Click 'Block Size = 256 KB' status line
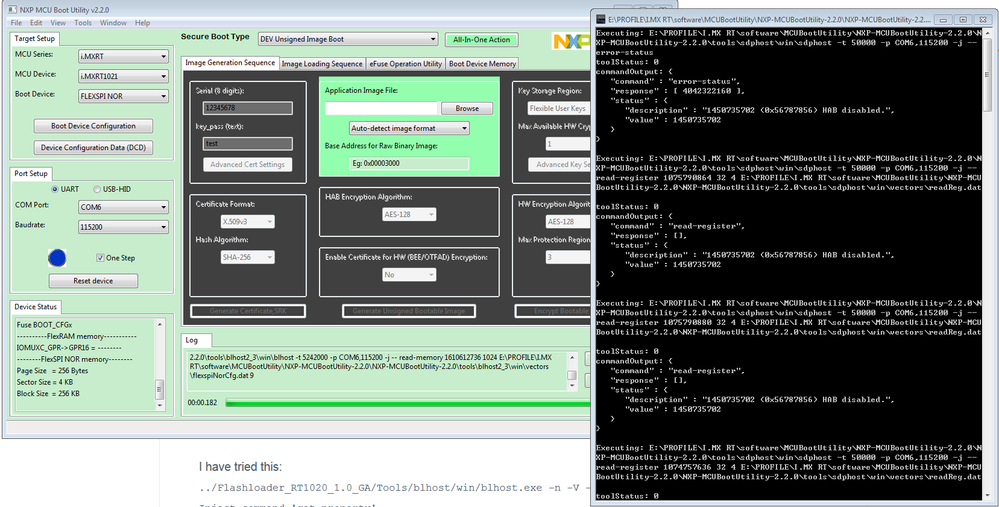The width and height of the screenshot is (999, 507). tap(49, 394)
